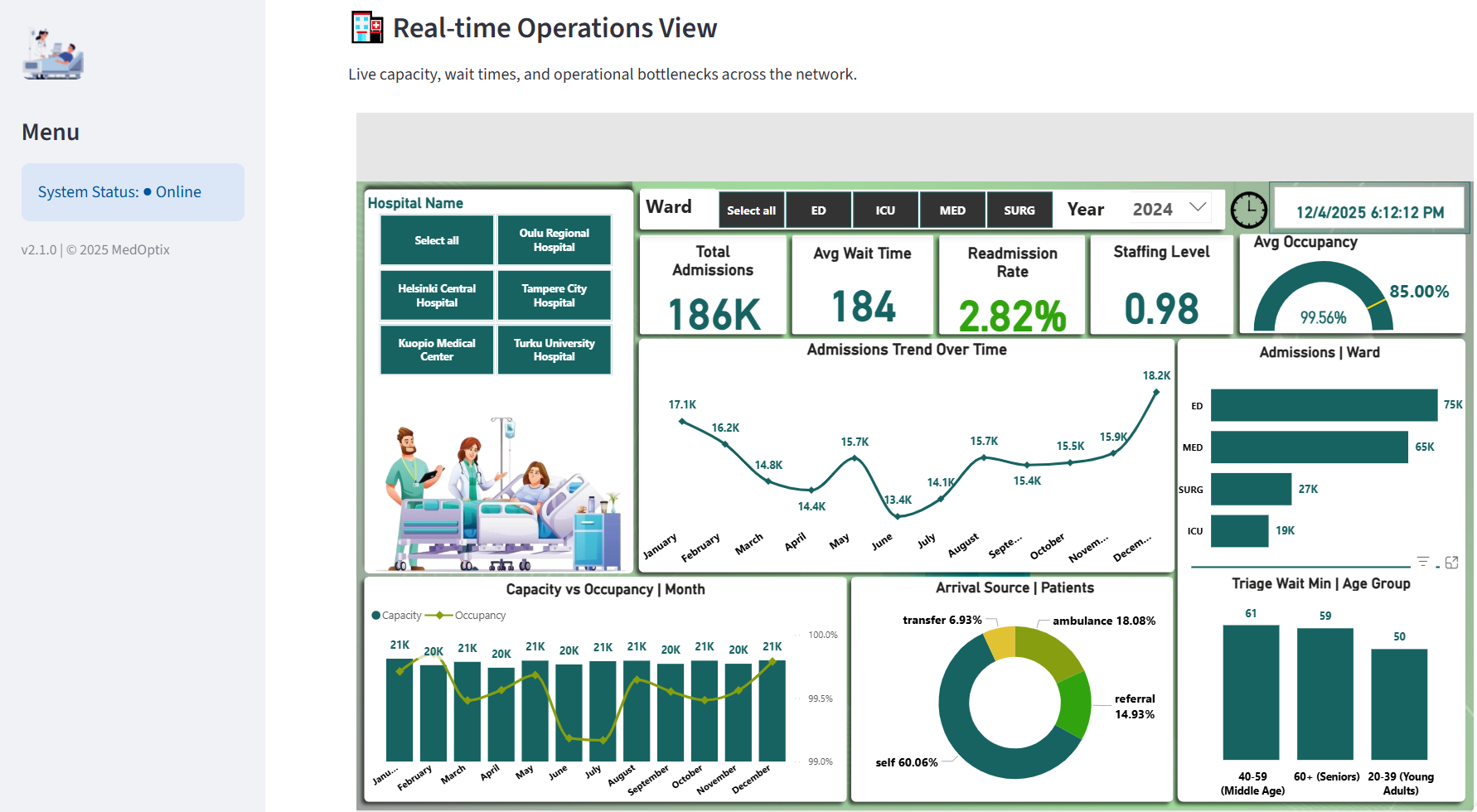1477x812 pixels.
Task: Toggle the ED ward slicer
Action: coord(818,210)
